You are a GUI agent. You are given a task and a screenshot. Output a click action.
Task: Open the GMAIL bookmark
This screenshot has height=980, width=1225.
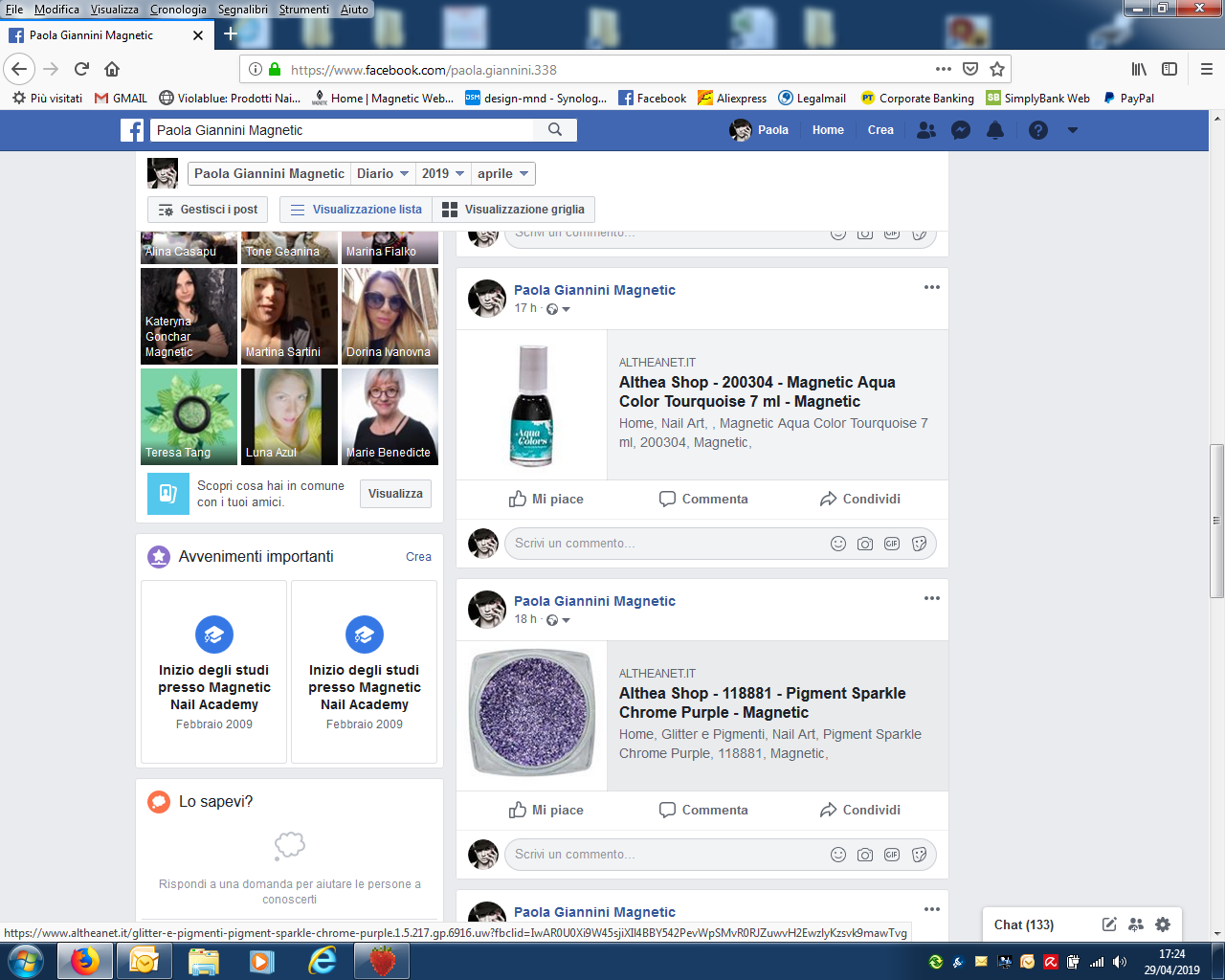[x=121, y=98]
